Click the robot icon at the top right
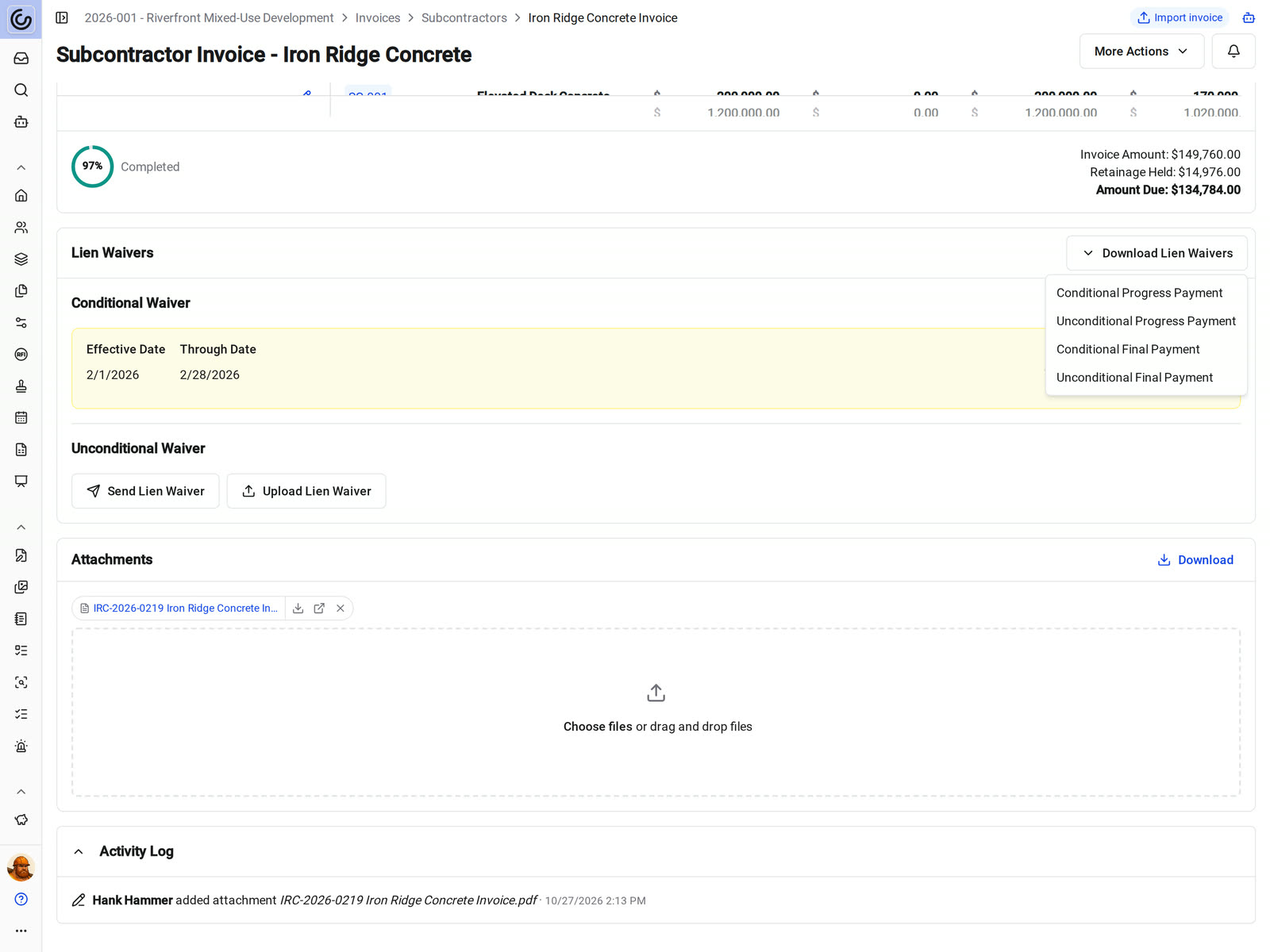 point(1249,17)
